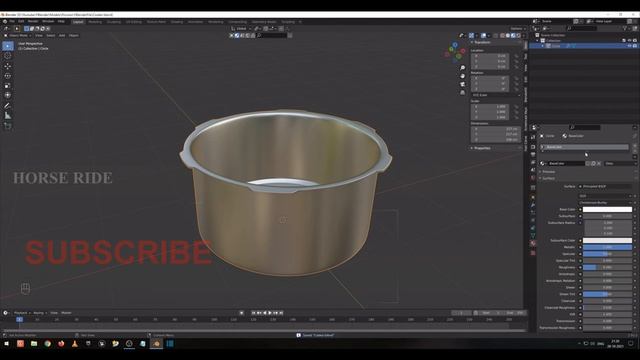Image resolution: width=640 pixels, height=360 pixels.
Task: Open the viewport Object menu
Action: 73,36
